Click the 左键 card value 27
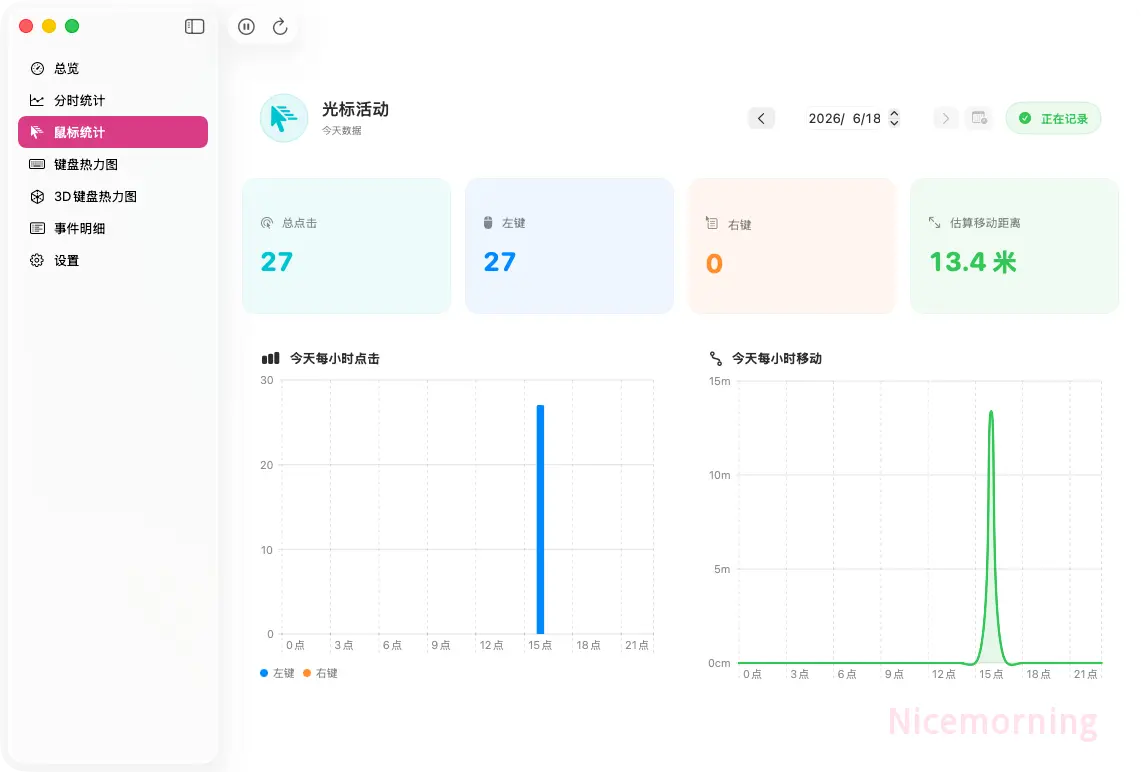This screenshot has width=1143, height=772. tap(499, 262)
